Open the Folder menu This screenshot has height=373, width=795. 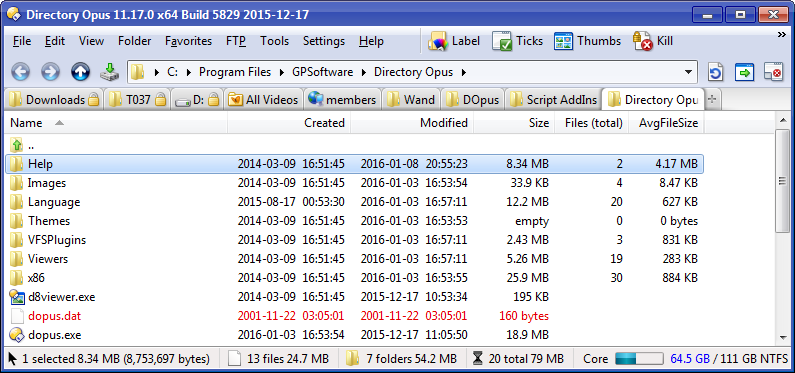[134, 41]
